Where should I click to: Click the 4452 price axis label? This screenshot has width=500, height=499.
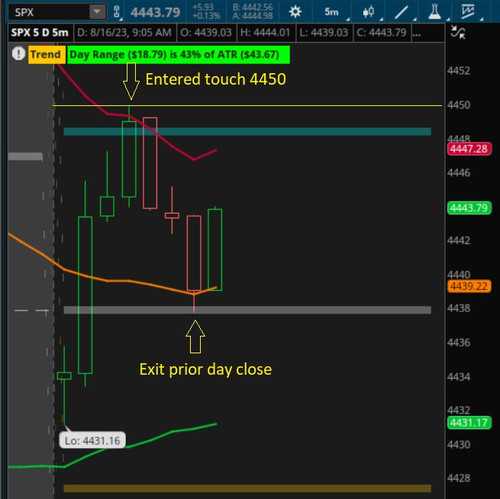click(459, 71)
